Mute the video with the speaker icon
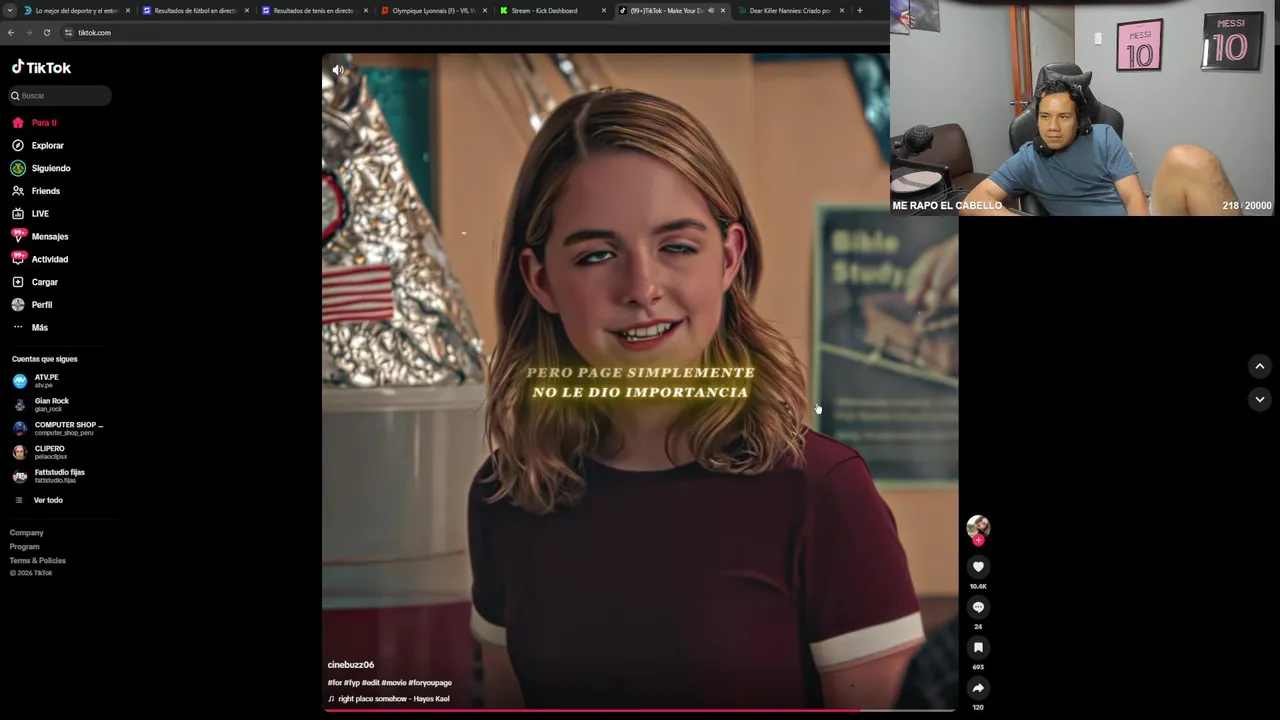Viewport: 1280px width, 720px height. pos(338,70)
